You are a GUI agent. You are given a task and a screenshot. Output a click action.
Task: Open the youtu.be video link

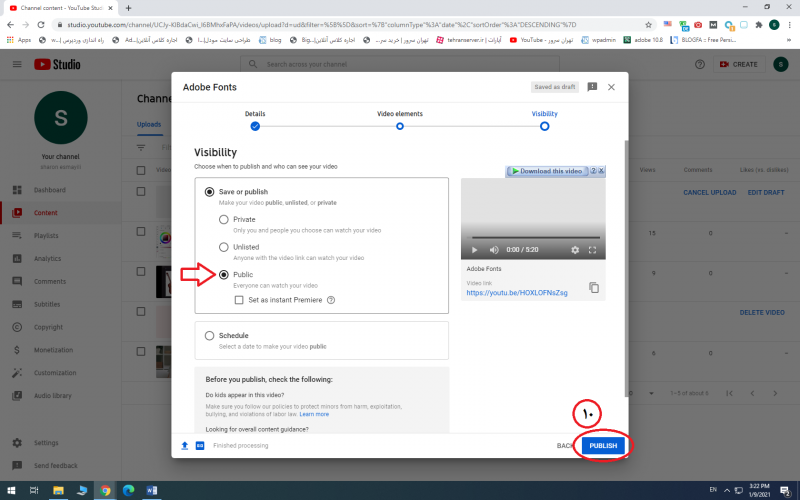pos(517,293)
